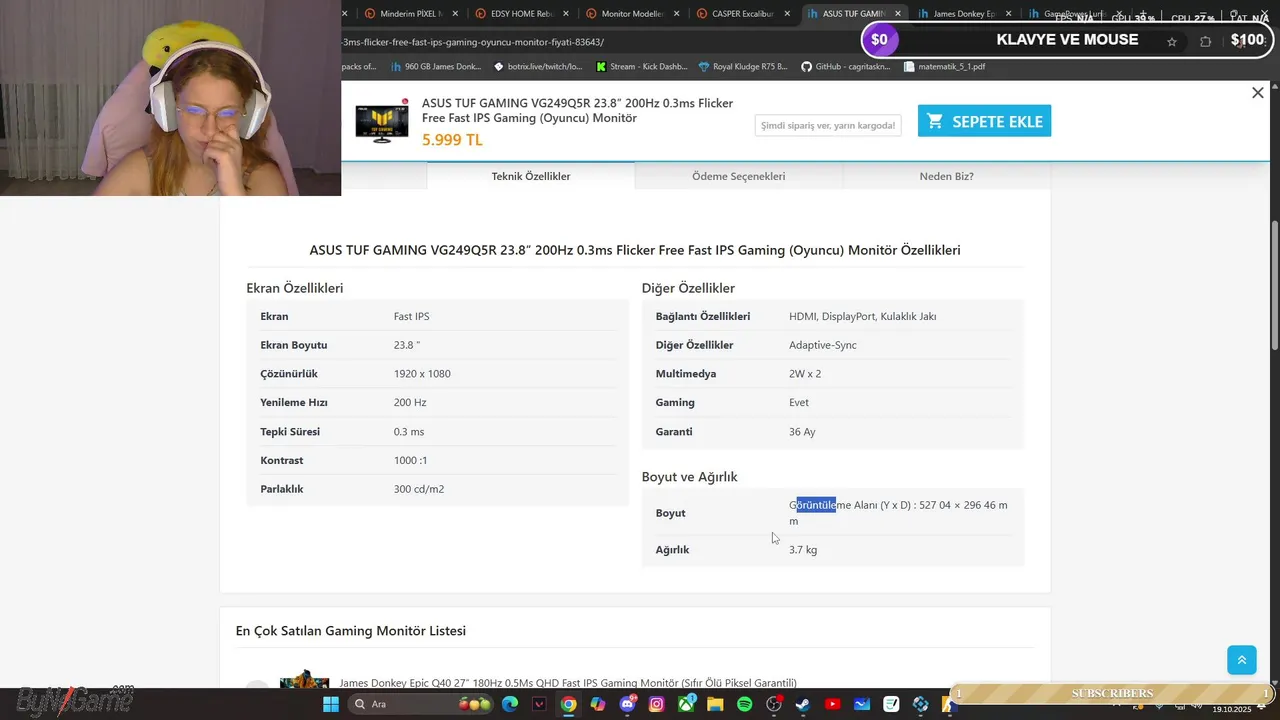Viewport: 1280px width, 720px height.
Task: Click the ASUS monitor product thumbnail
Action: tap(381, 121)
